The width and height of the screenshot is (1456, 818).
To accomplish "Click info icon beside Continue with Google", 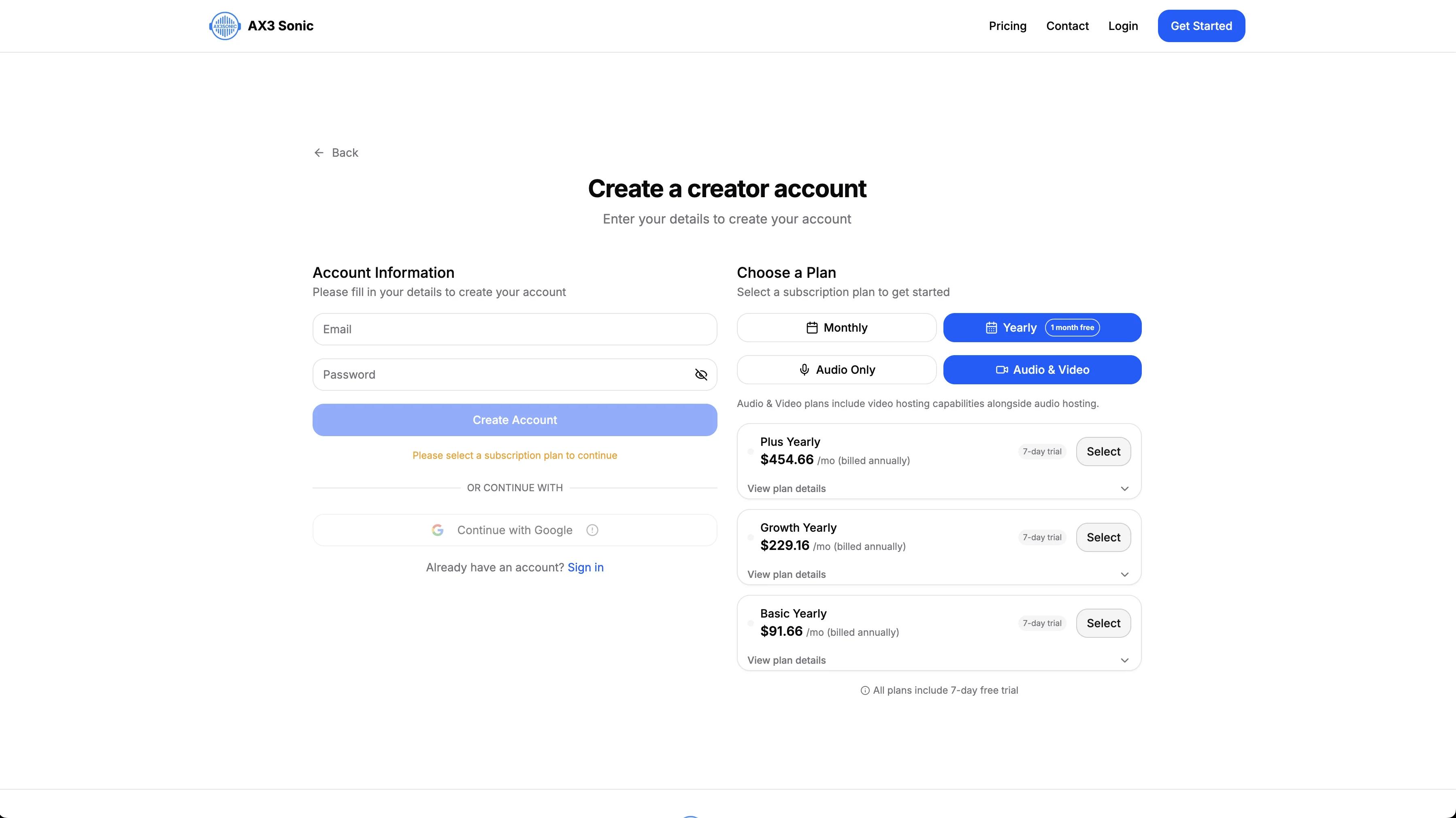I will 592,530.
